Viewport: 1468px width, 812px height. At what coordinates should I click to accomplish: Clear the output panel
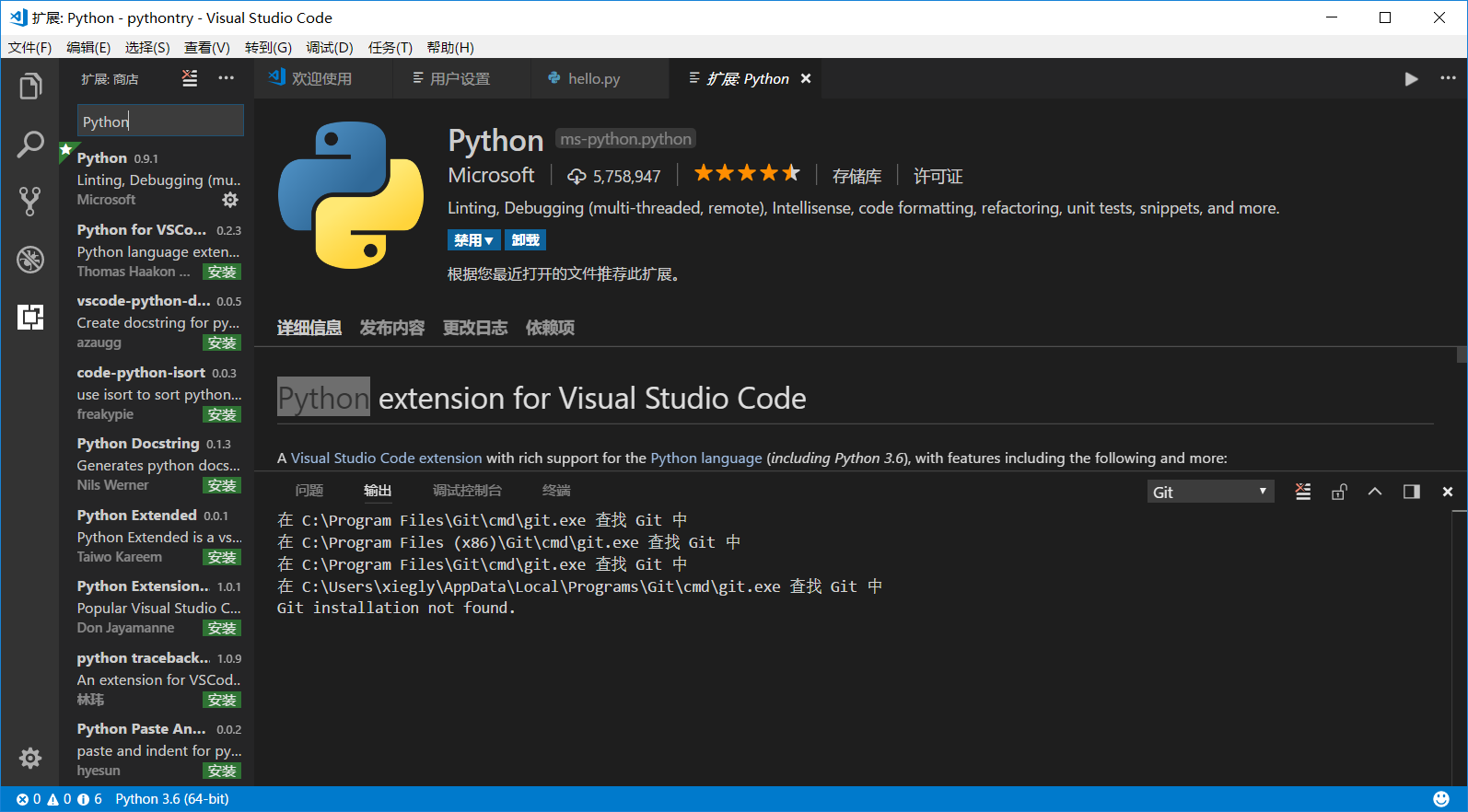pyautogui.click(x=1302, y=492)
